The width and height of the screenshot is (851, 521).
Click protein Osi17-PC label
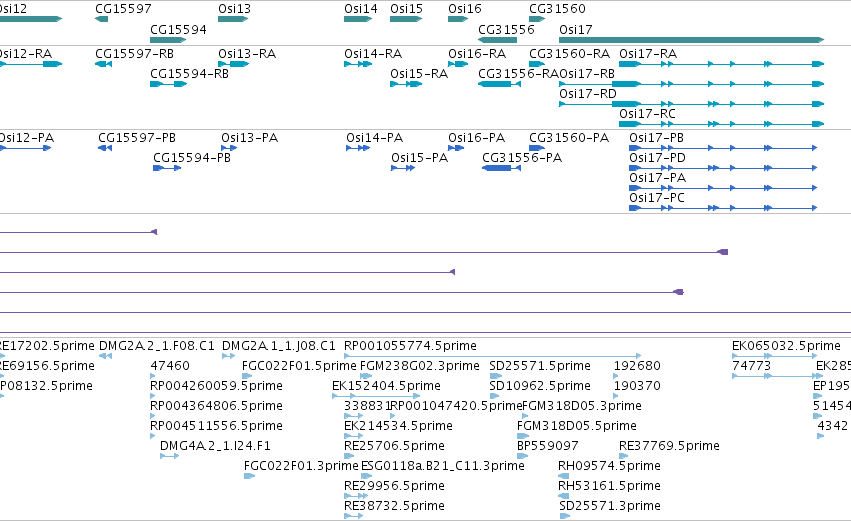657,198
